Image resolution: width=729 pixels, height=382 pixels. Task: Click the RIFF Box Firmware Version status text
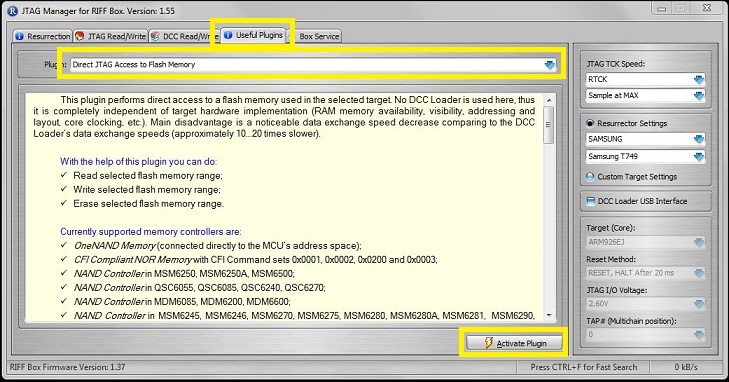pyautogui.click(x=67, y=367)
